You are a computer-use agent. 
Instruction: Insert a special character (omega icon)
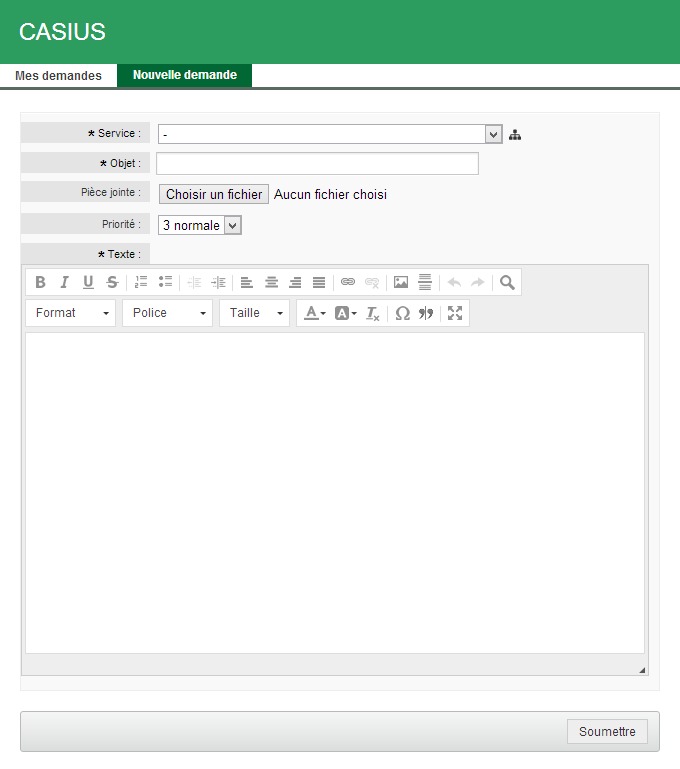click(402, 313)
